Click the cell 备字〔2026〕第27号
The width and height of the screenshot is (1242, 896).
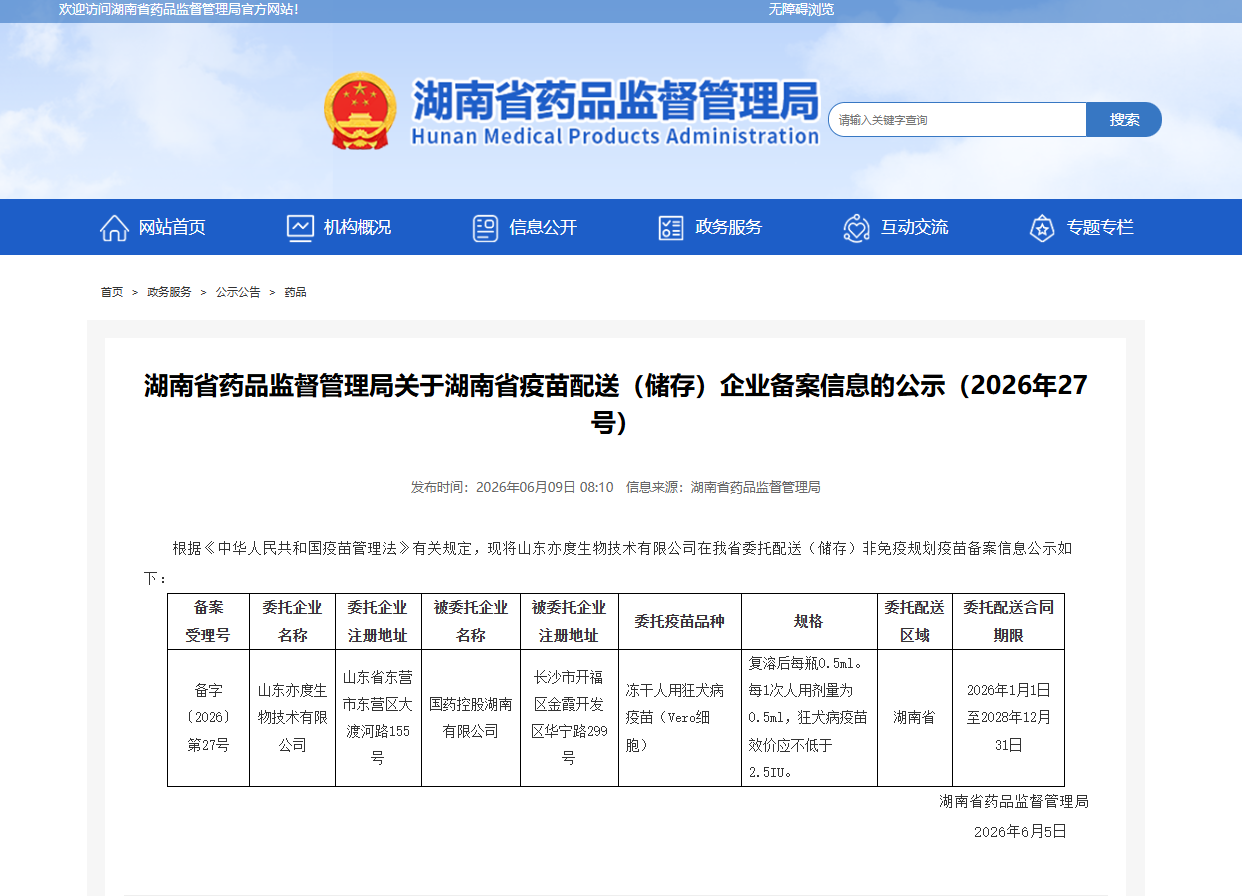coord(208,718)
